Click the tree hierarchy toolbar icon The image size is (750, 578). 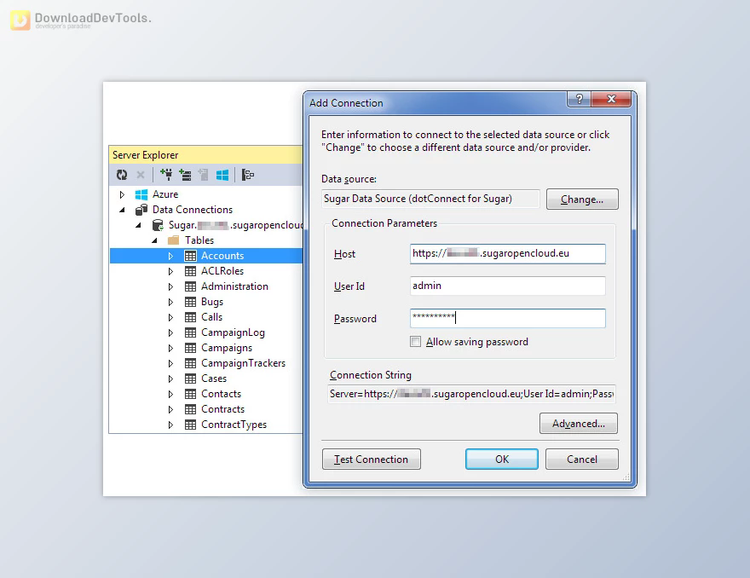pyautogui.click(x=248, y=175)
